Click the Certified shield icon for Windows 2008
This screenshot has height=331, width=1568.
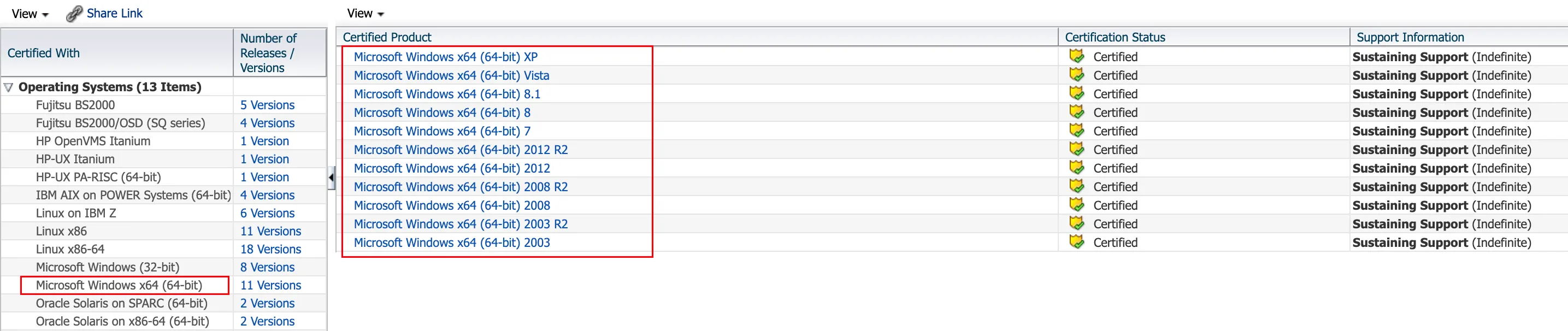click(1076, 205)
